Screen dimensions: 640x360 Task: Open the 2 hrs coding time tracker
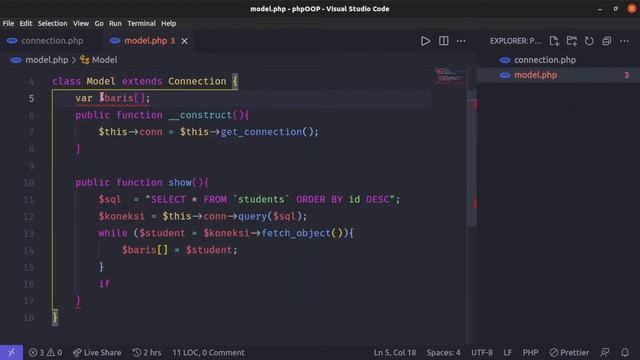147,352
